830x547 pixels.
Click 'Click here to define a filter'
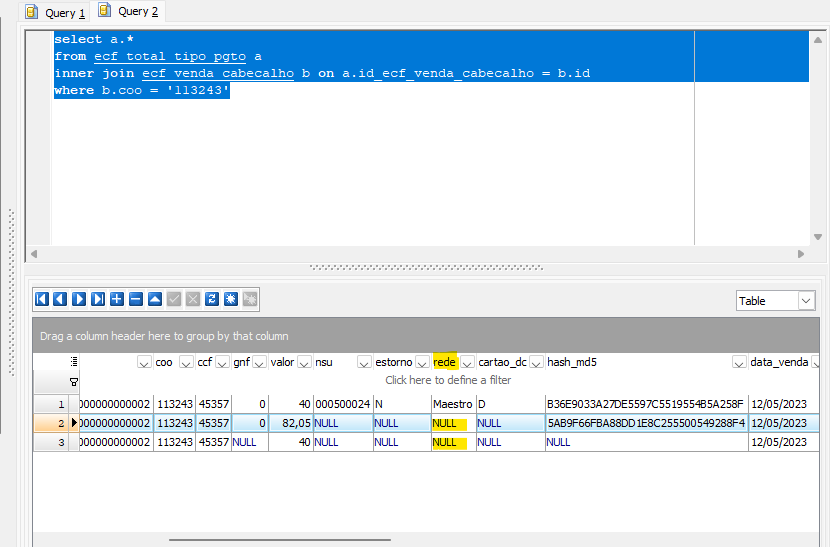coord(448,380)
